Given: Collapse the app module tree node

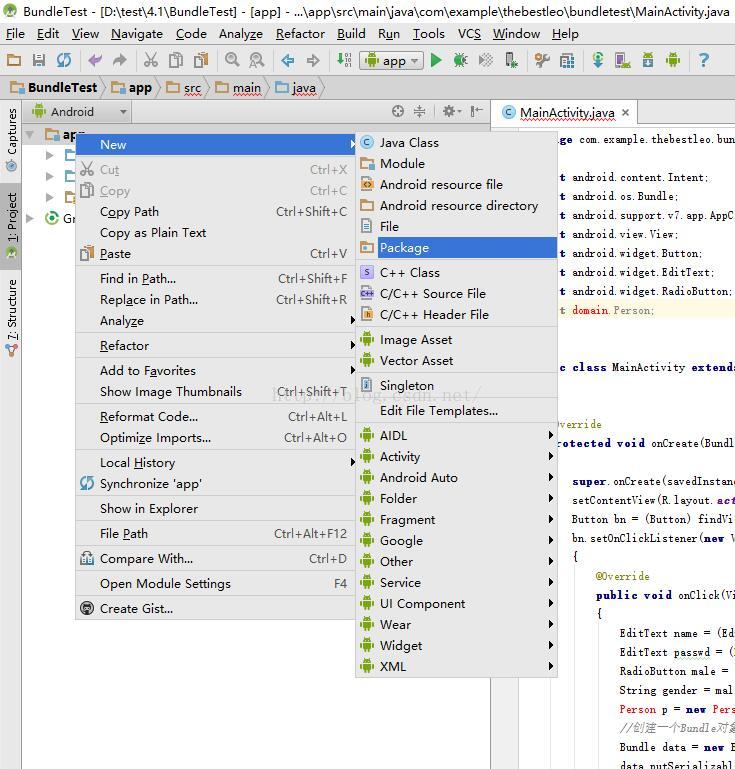Looking at the screenshot, I should pyautogui.click(x=30, y=134).
